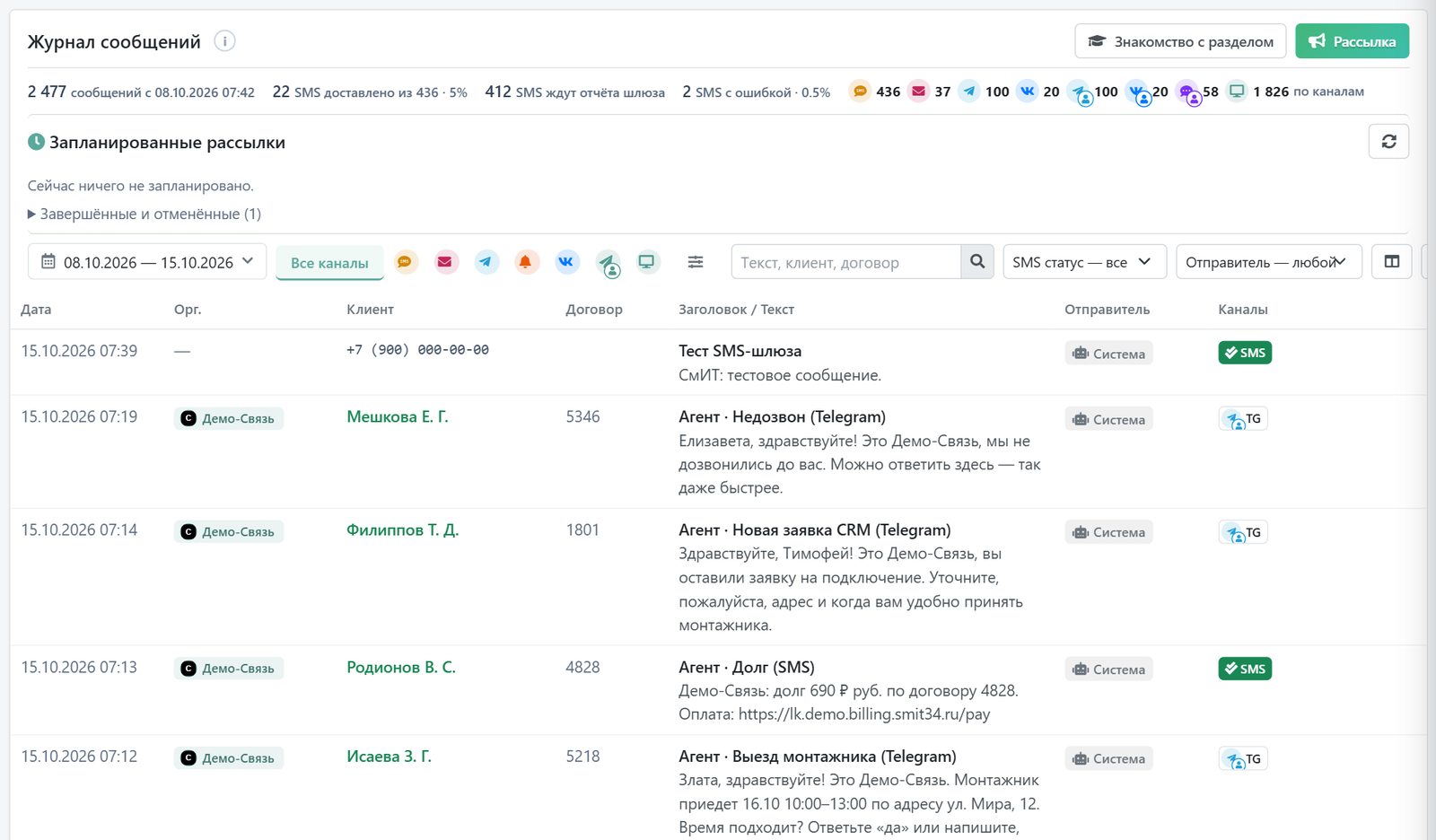This screenshot has height=840, width=1436.
Task: Filter by Telegram channel icon
Action: pos(486,262)
